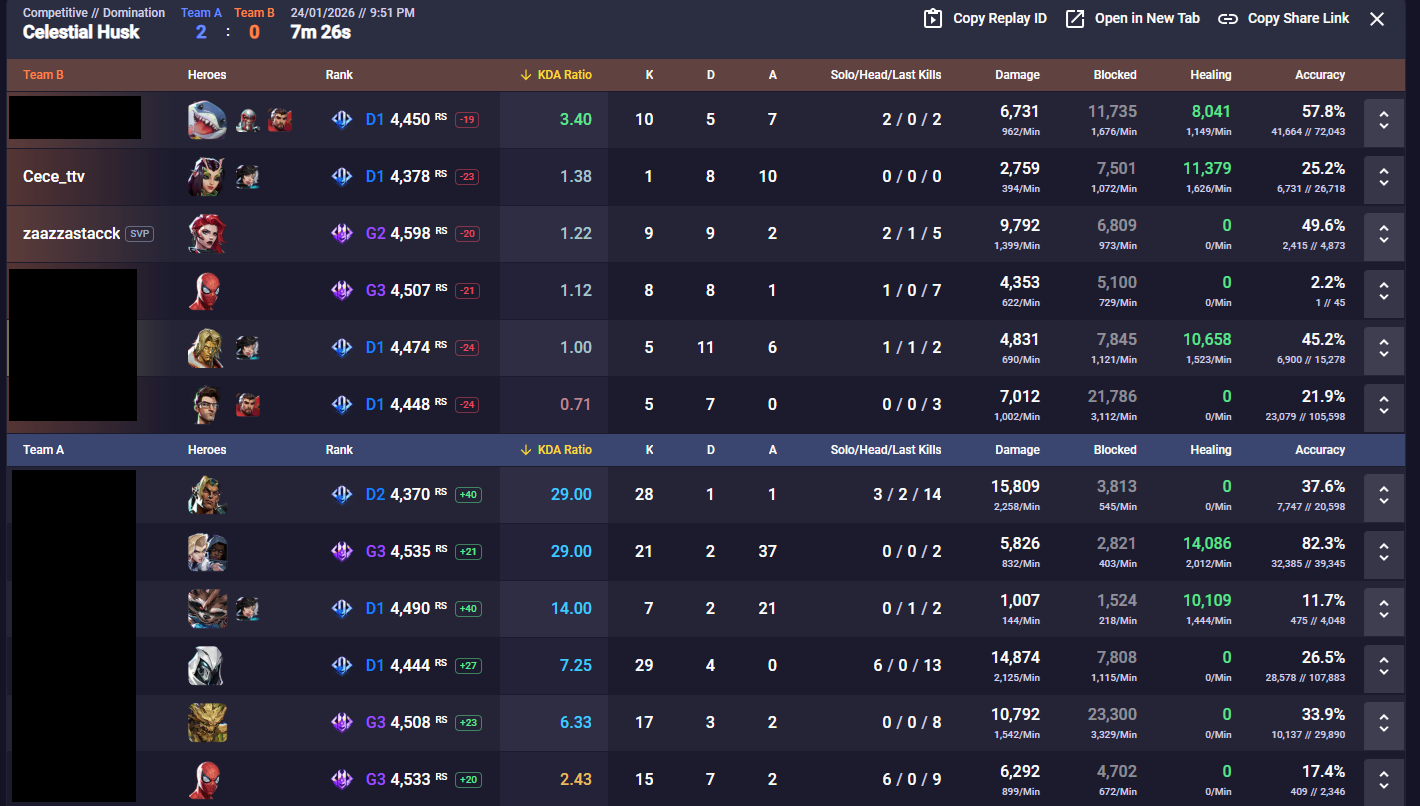Click the Mantis hero icon for Cece_ttv

click(x=207, y=177)
